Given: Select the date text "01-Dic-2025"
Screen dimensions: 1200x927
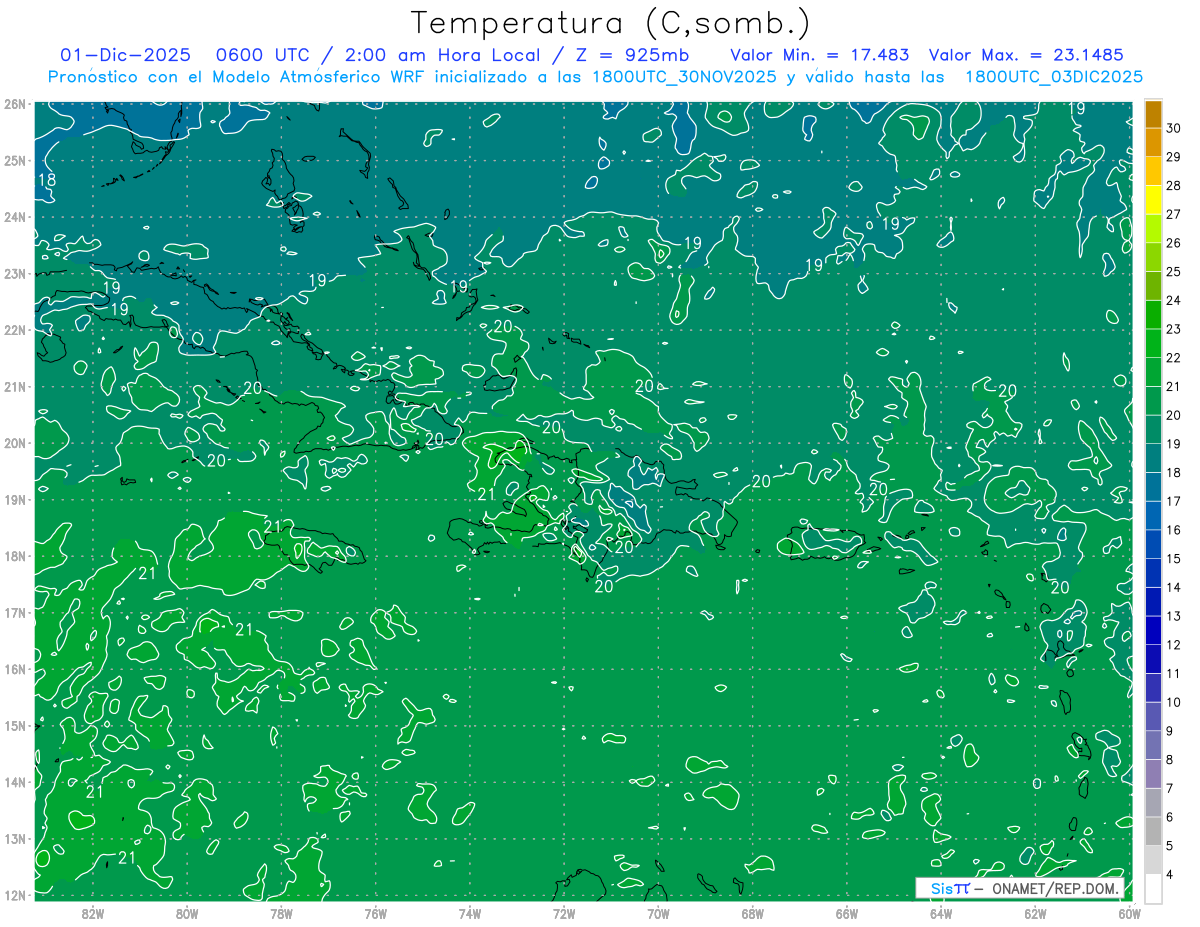Looking at the screenshot, I should pyautogui.click(x=123, y=55).
